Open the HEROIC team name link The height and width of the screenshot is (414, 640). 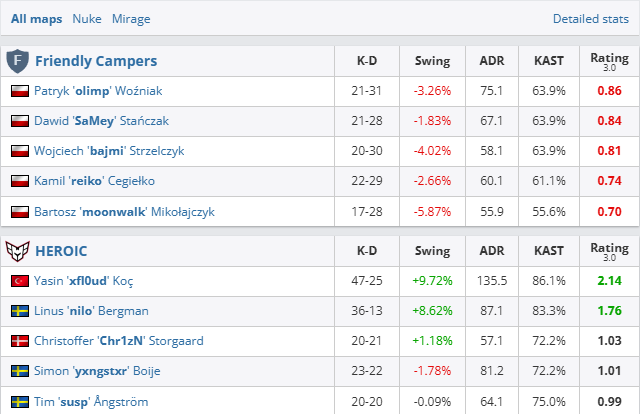[62, 251]
